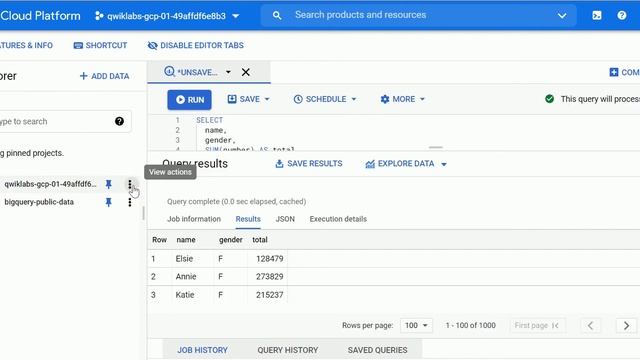
Task: Open Rows per page 100 dropdown
Action: (416, 325)
